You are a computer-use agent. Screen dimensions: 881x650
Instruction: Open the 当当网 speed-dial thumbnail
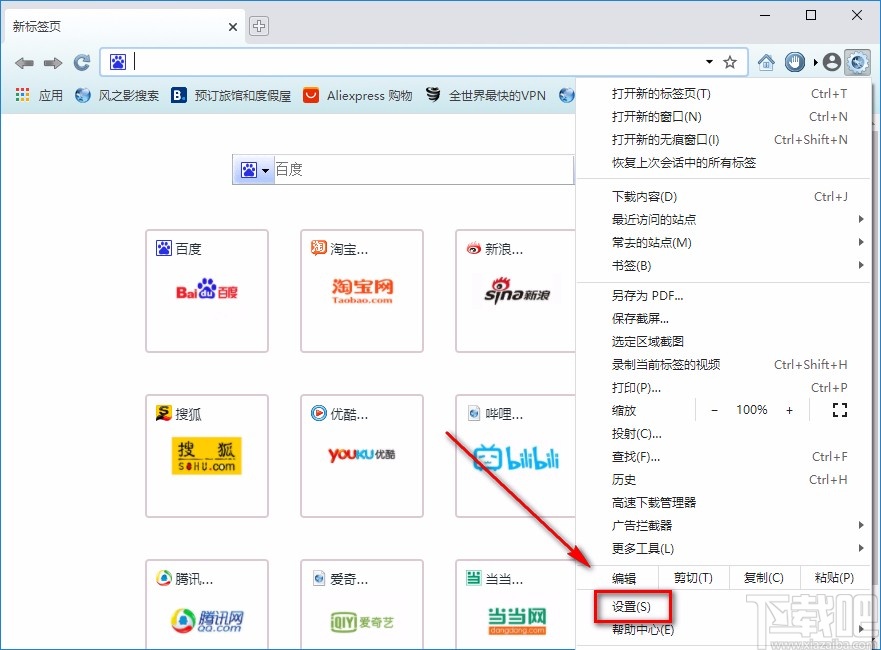[x=515, y=604]
